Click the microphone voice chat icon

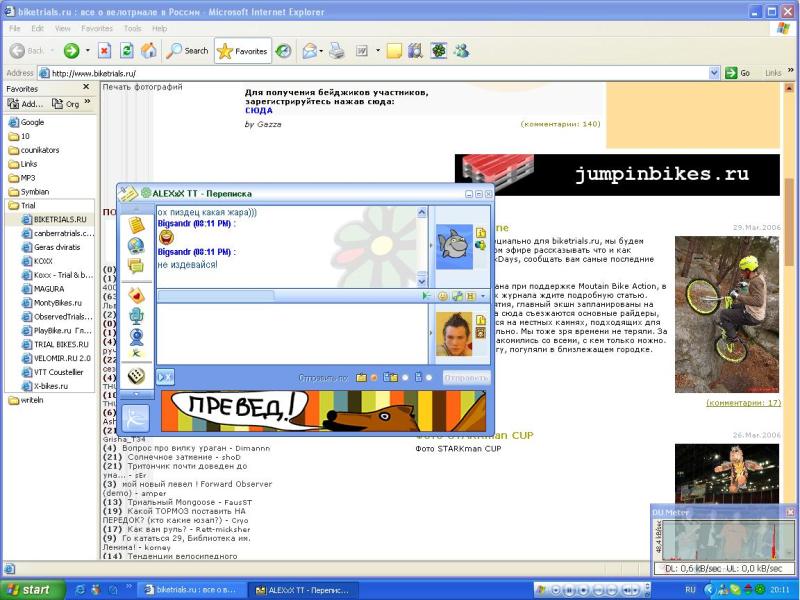click(135, 315)
